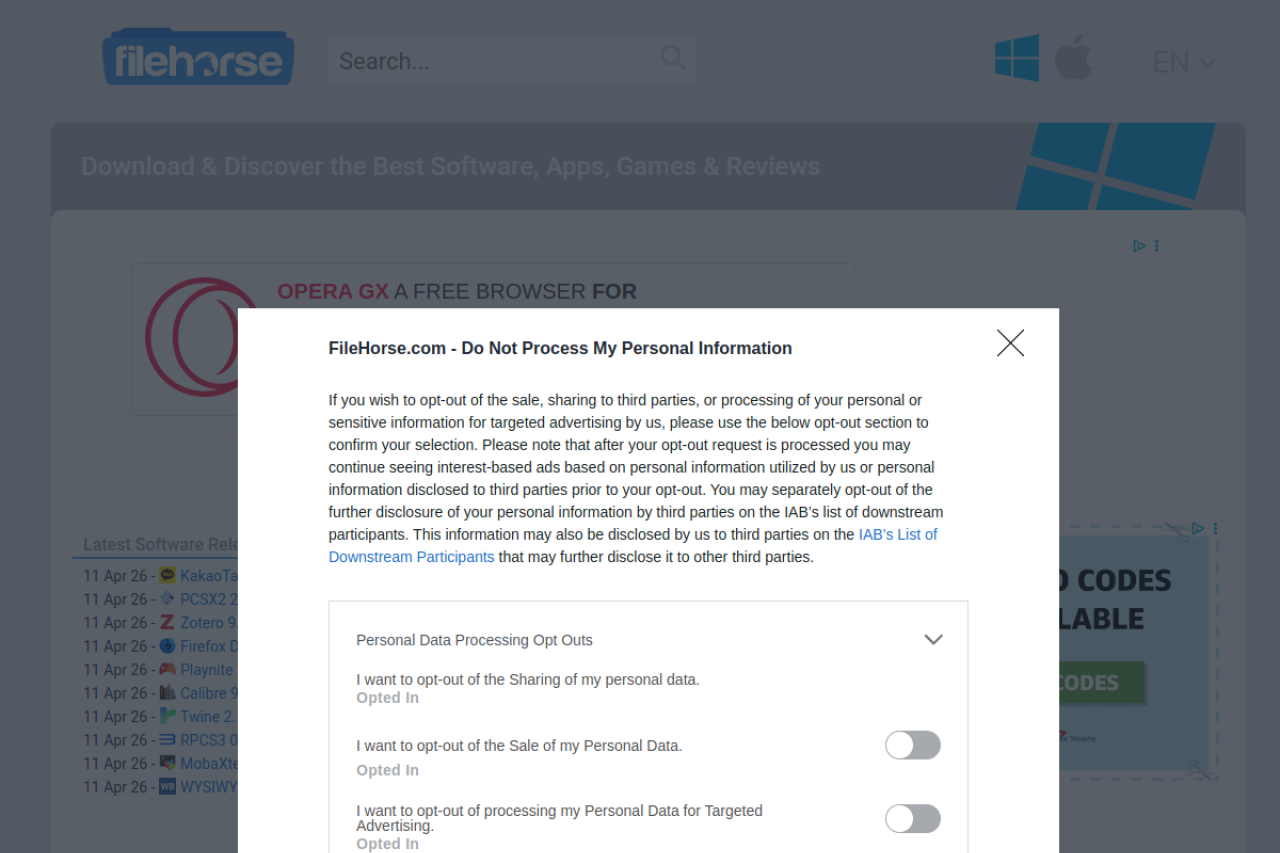Select the Windows platform icon
Viewport: 1280px width, 853px height.
(1016, 59)
